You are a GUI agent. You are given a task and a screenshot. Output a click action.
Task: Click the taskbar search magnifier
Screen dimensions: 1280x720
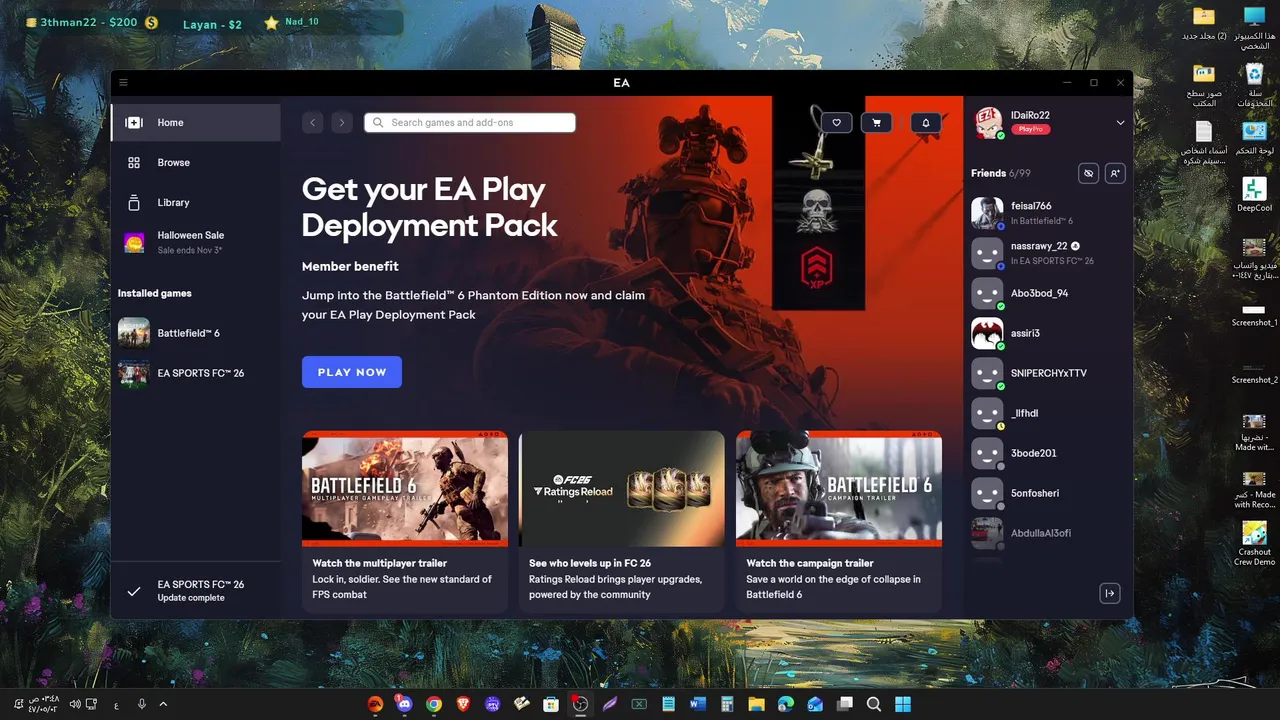[x=874, y=704]
